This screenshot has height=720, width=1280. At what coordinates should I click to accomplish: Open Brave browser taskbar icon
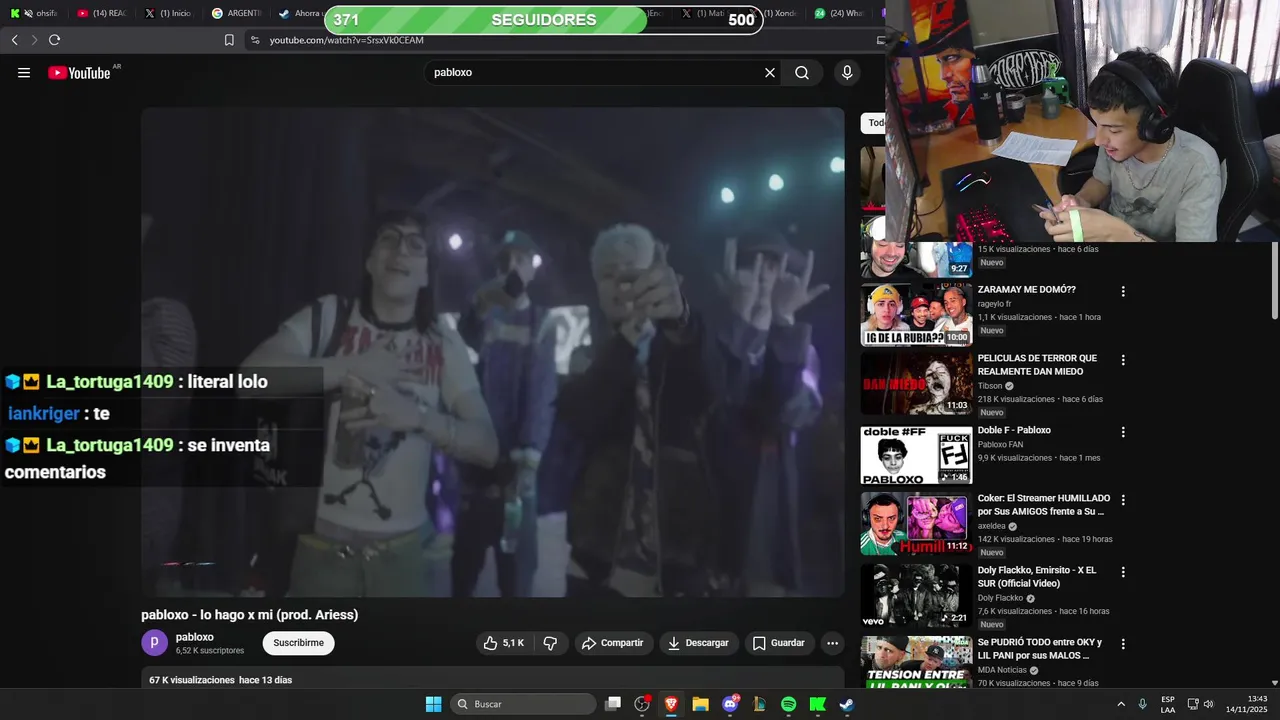[x=671, y=704]
